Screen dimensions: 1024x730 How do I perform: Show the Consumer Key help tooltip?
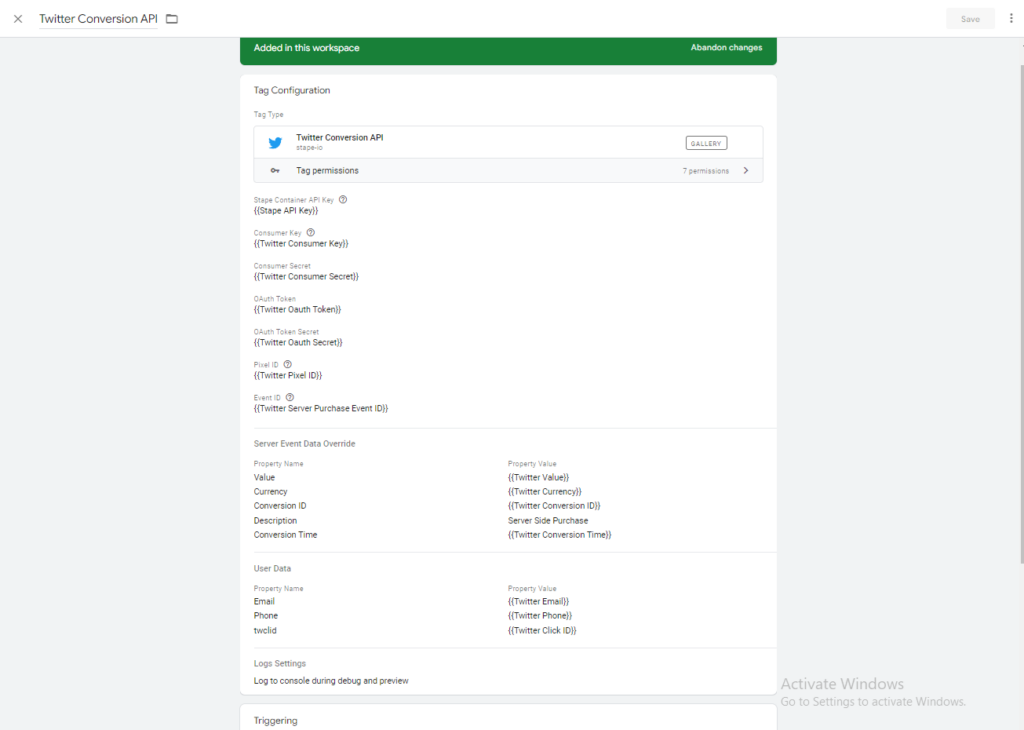[x=310, y=233]
